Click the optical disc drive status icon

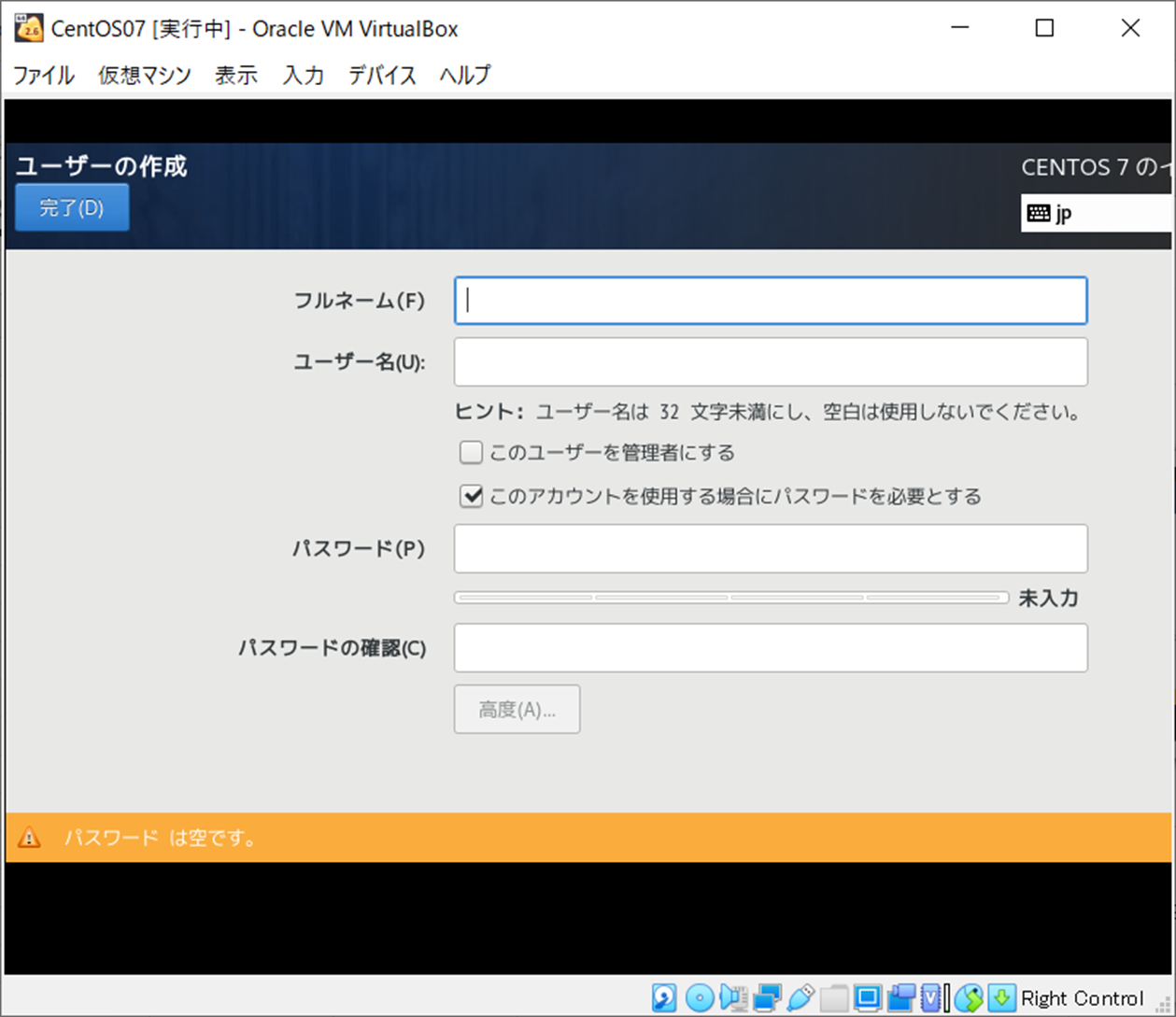[700, 998]
